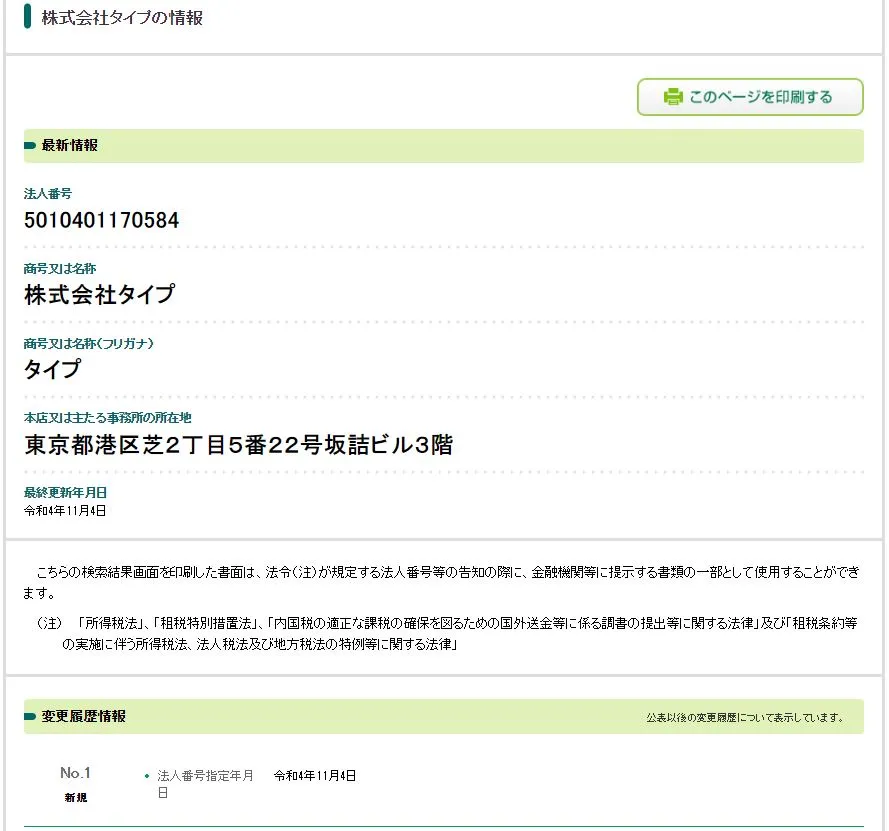
Task: Click the company name 株式会社タイプ value
Action: [99, 295]
